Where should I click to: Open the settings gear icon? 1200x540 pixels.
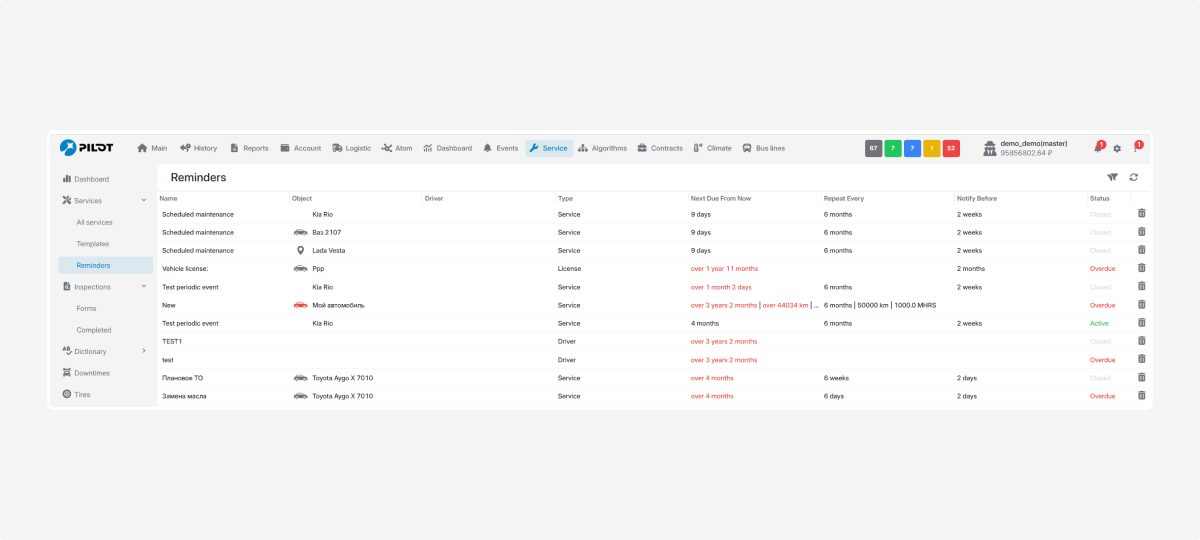[1117, 148]
